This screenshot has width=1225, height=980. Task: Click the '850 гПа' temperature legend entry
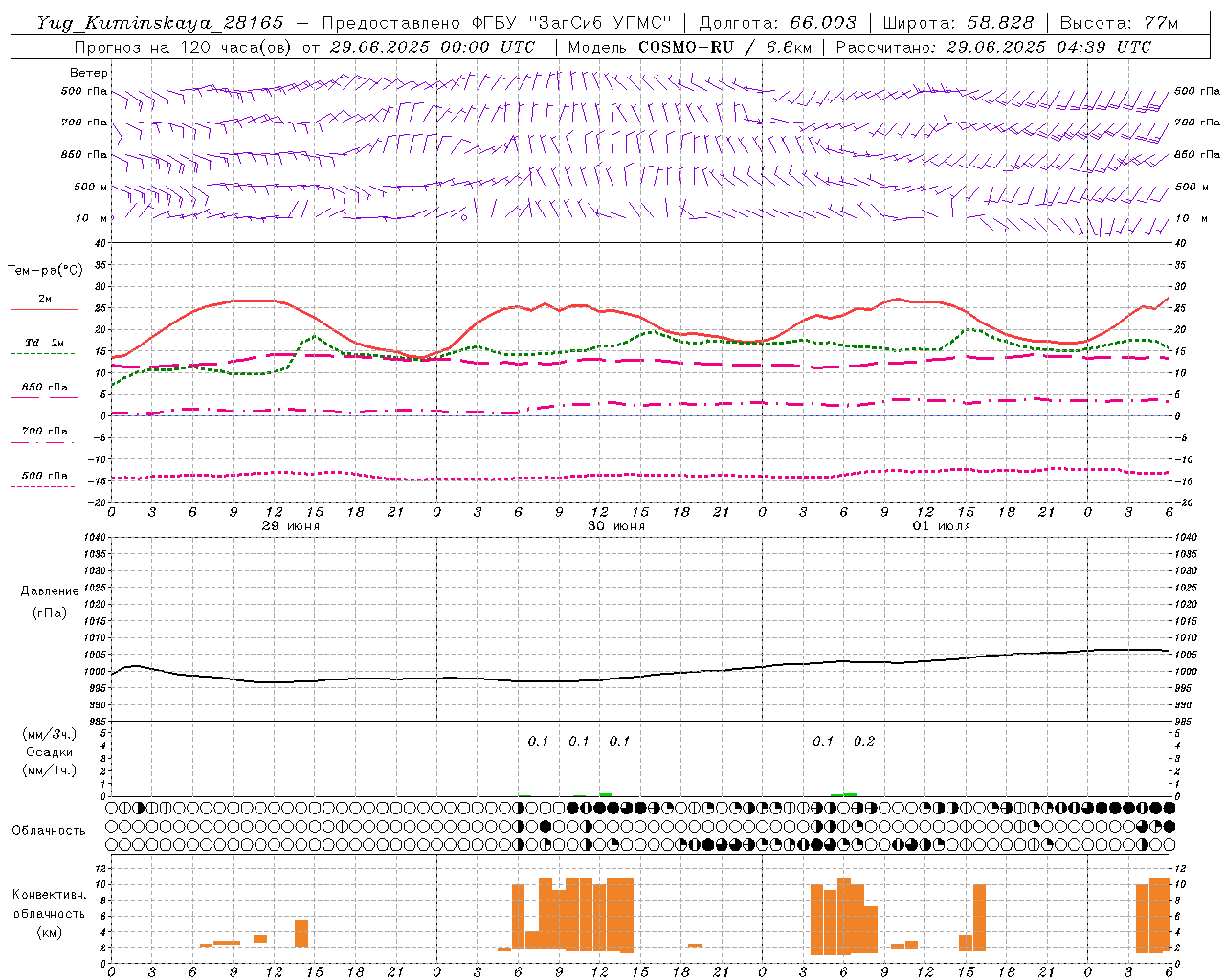44,388
